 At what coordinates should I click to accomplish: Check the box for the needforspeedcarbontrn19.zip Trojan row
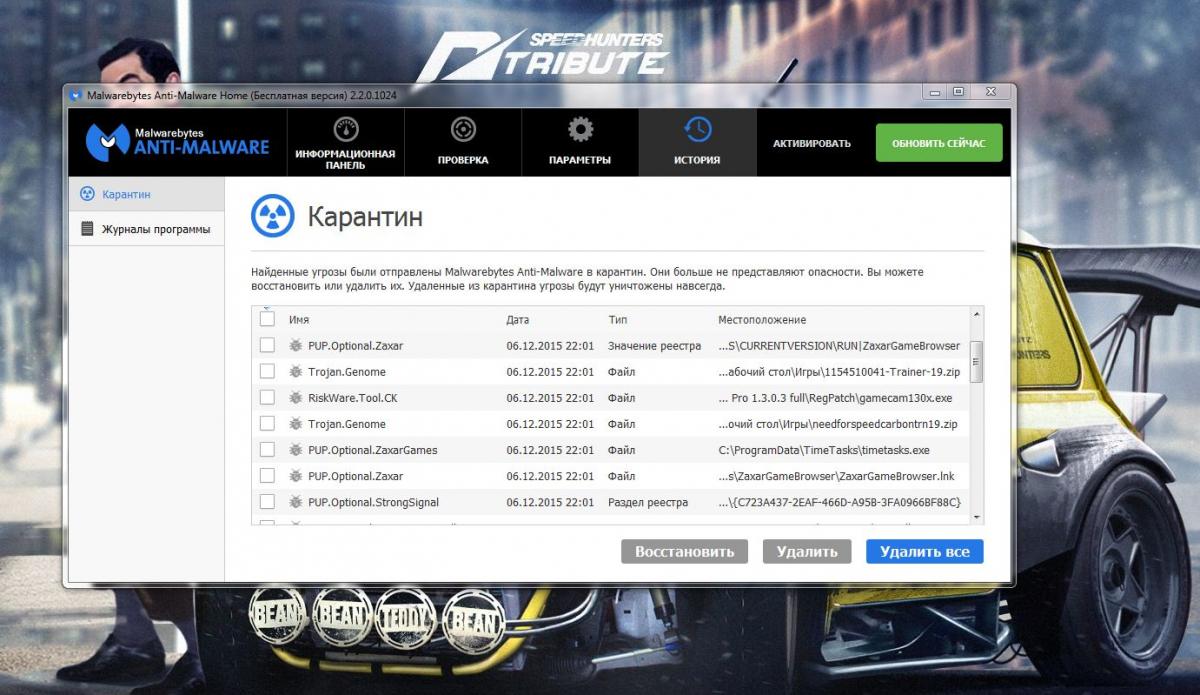coord(267,424)
